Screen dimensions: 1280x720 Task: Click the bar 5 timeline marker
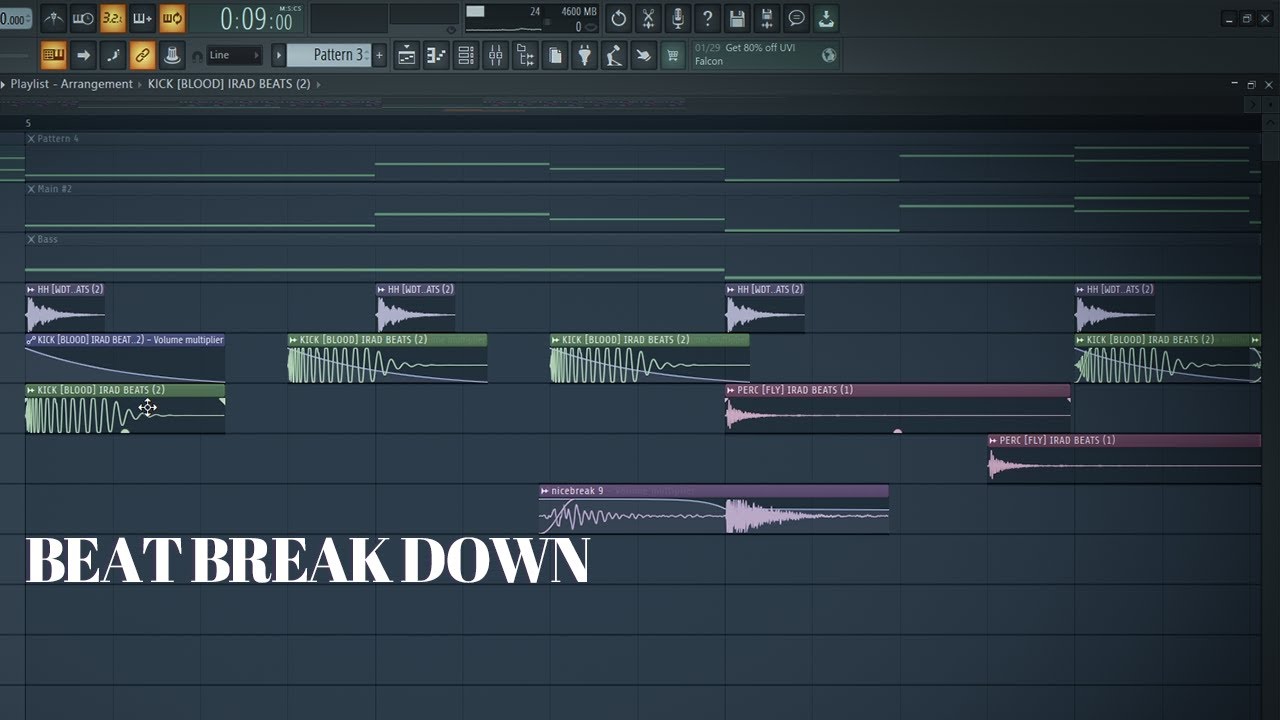pyautogui.click(x=28, y=123)
